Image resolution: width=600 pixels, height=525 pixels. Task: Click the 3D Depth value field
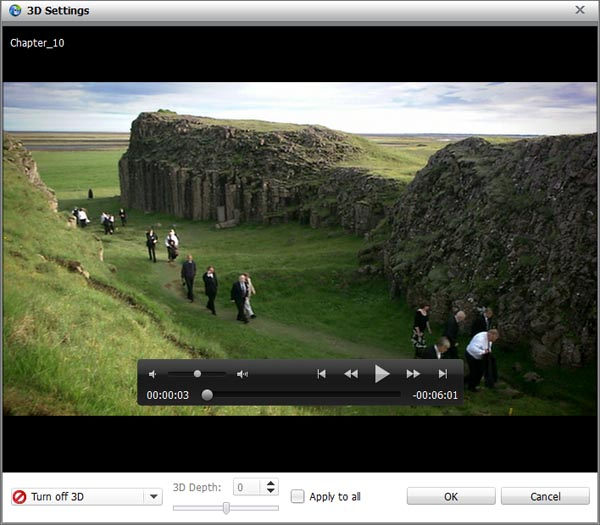click(247, 487)
